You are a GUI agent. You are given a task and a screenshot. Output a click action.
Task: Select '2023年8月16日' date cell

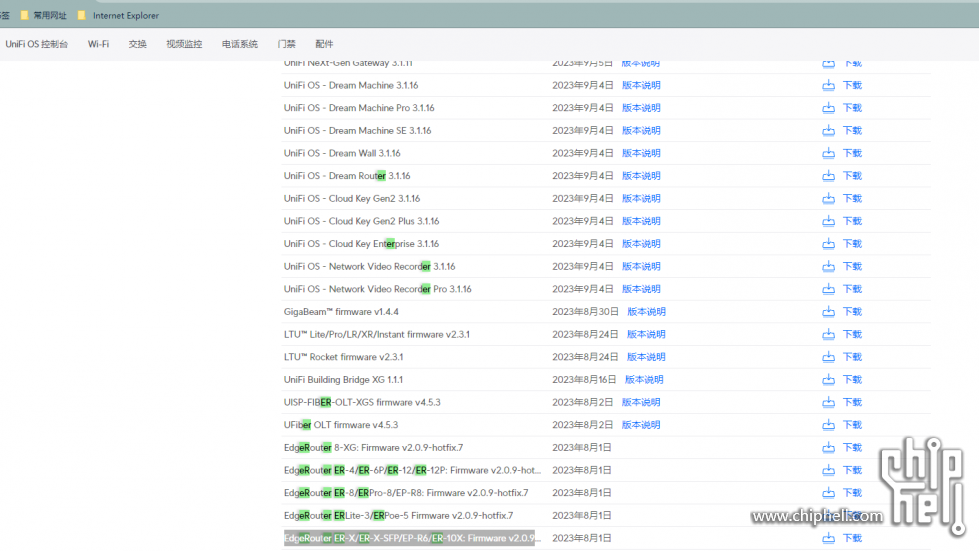point(584,379)
